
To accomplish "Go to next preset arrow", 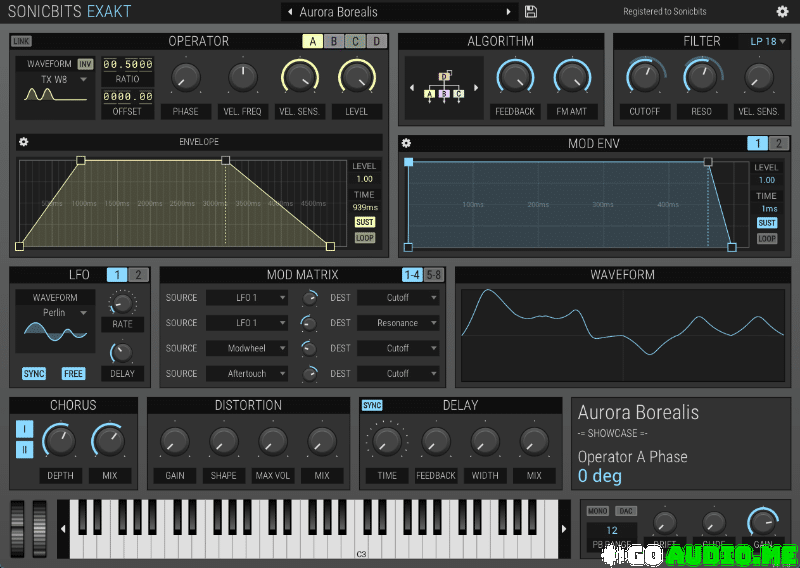I will coord(508,12).
